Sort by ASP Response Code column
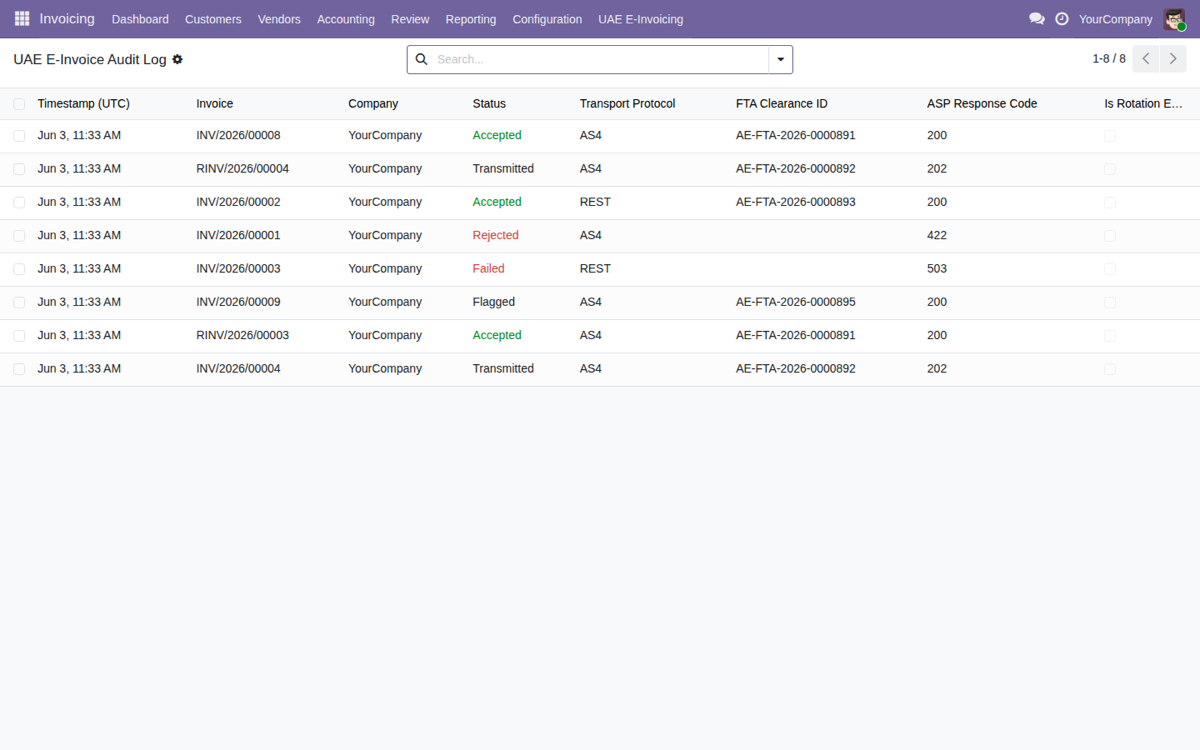 [x=982, y=104]
